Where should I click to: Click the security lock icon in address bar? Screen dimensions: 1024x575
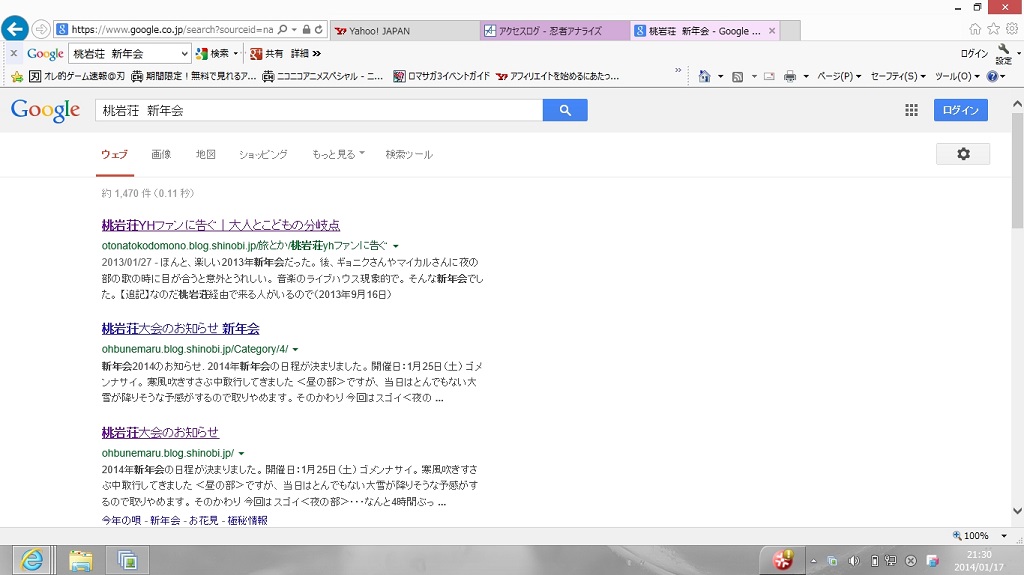coord(306,29)
